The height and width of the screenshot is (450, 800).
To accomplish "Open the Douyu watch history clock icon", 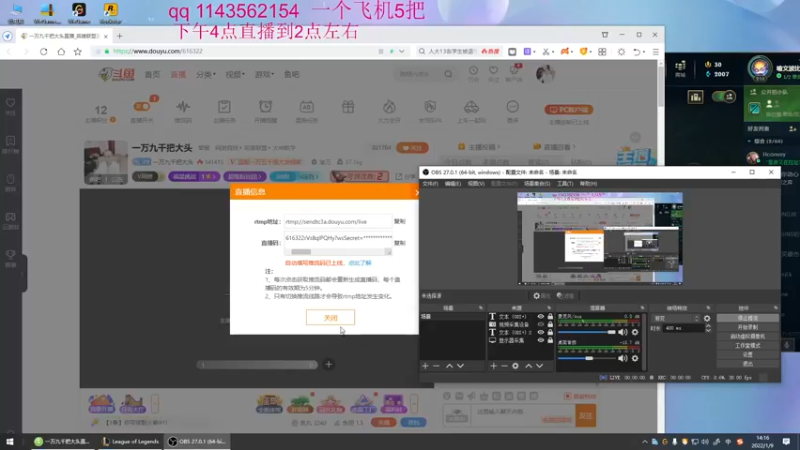I will pos(473,71).
